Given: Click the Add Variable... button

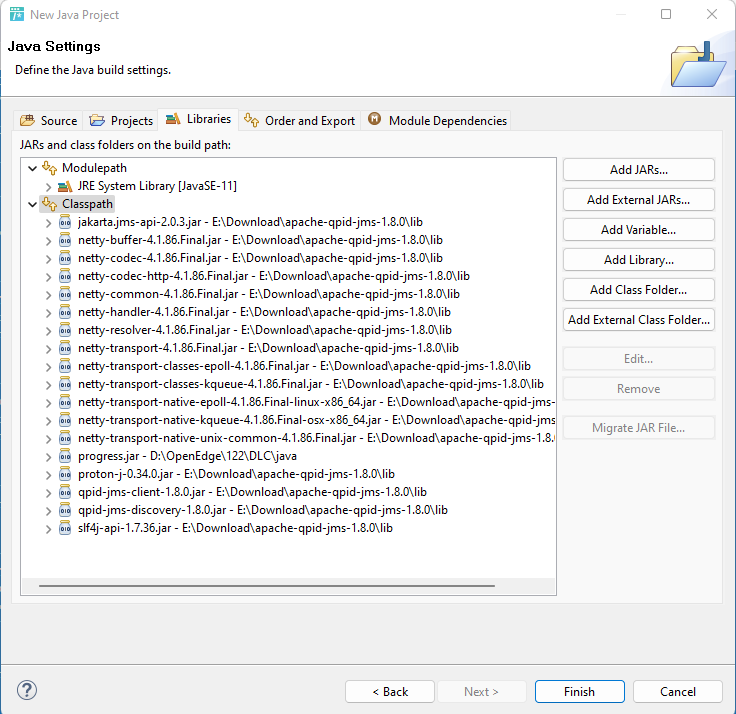Looking at the screenshot, I should pyautogui.click(x=639, y=230).
